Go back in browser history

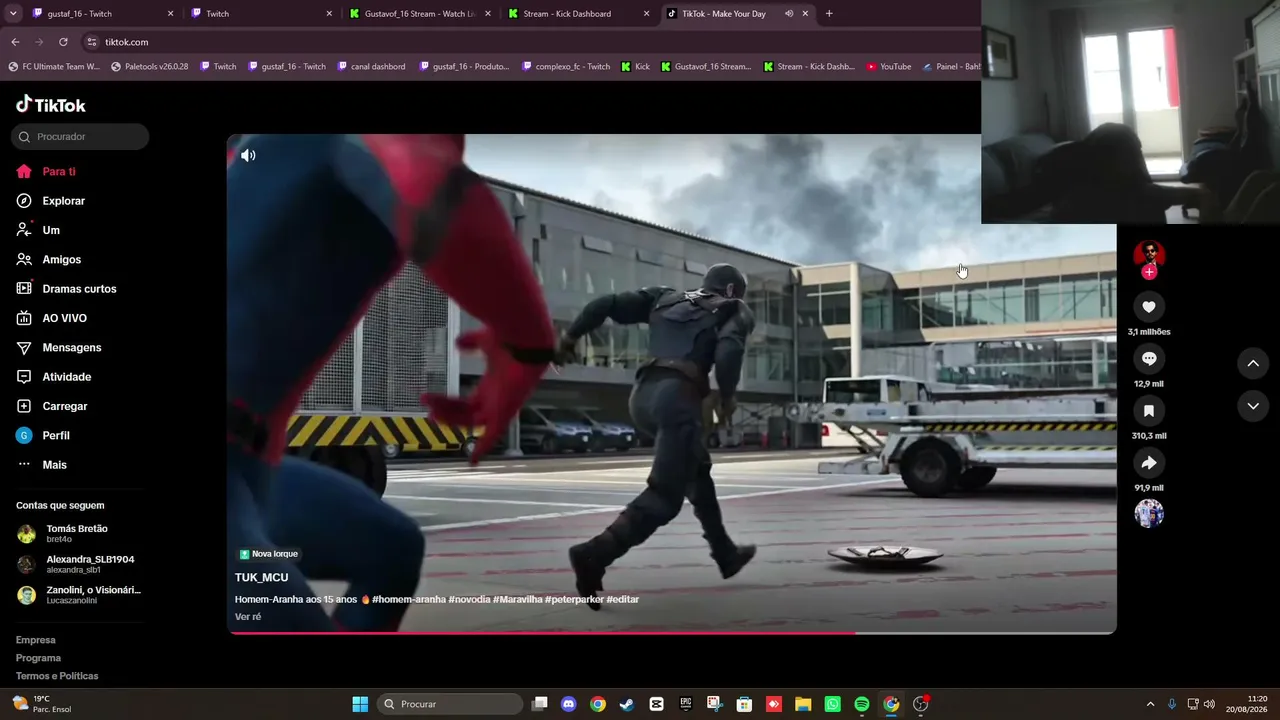[x=15, y=42]
